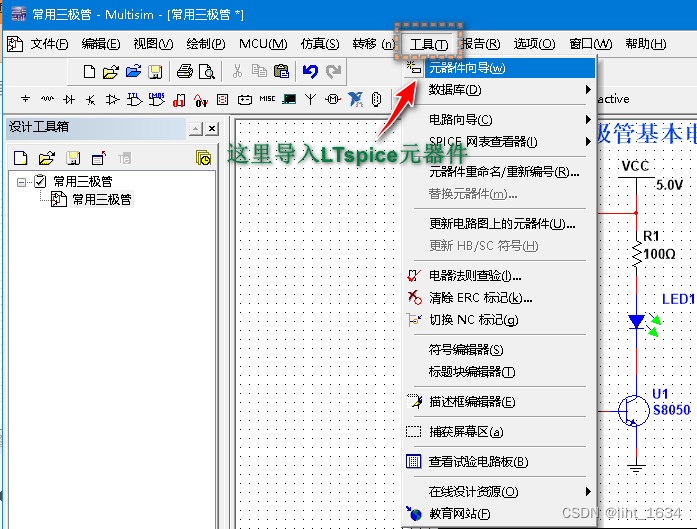Expand 在线设计资源(O) submenu
This screenshot has width=697, height=529.
[x=500, y=492]
